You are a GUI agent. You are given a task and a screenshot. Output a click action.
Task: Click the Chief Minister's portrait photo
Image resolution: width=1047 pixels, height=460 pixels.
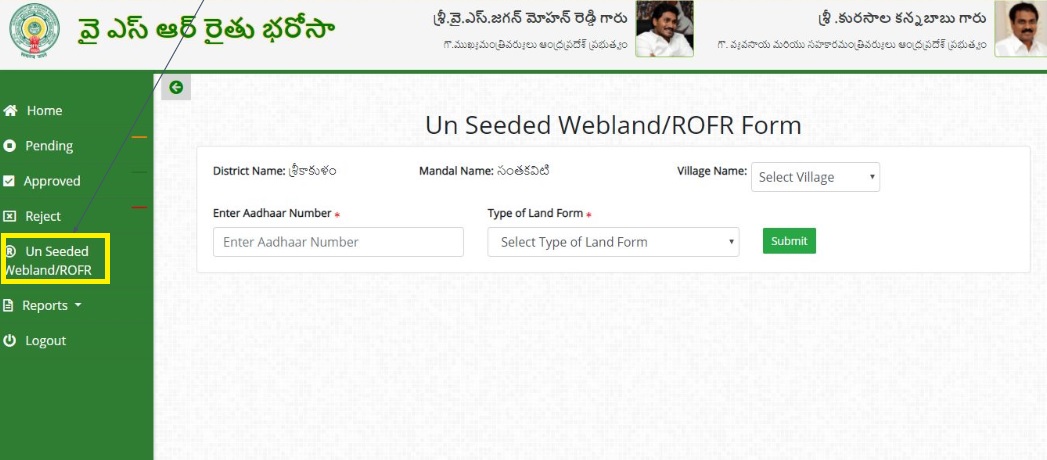pos(664,29)
